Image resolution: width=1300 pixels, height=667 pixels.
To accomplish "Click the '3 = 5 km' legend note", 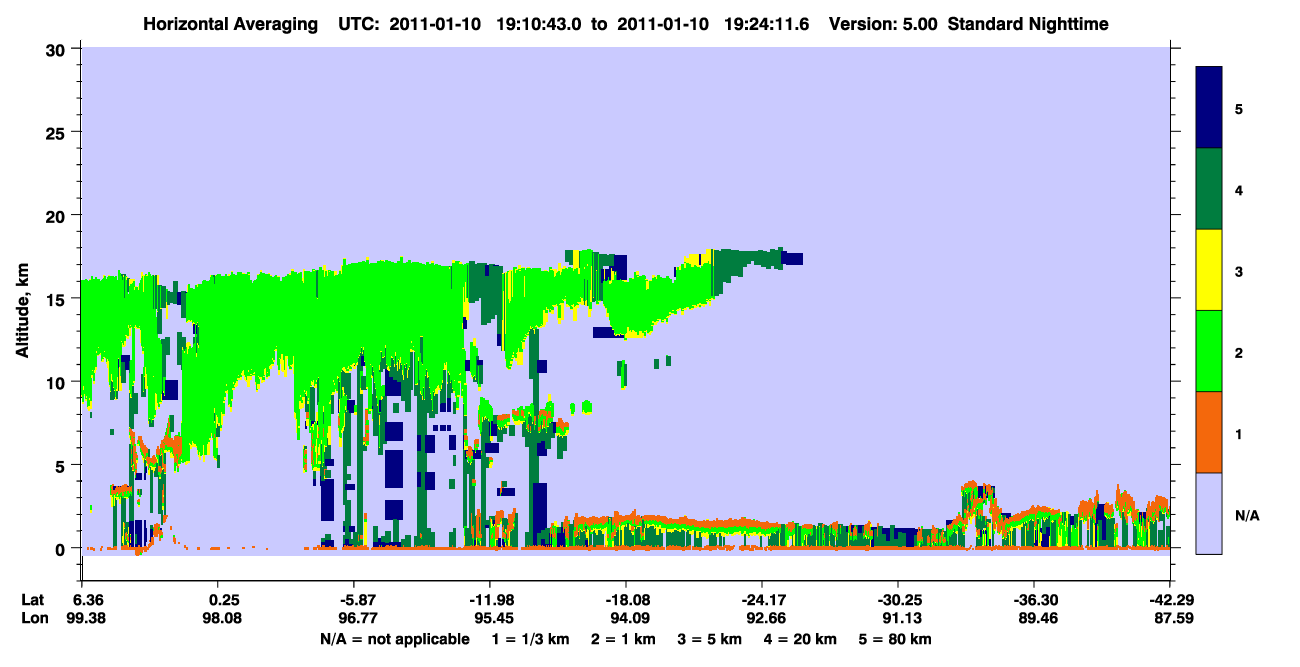I will tap(709, 639).
